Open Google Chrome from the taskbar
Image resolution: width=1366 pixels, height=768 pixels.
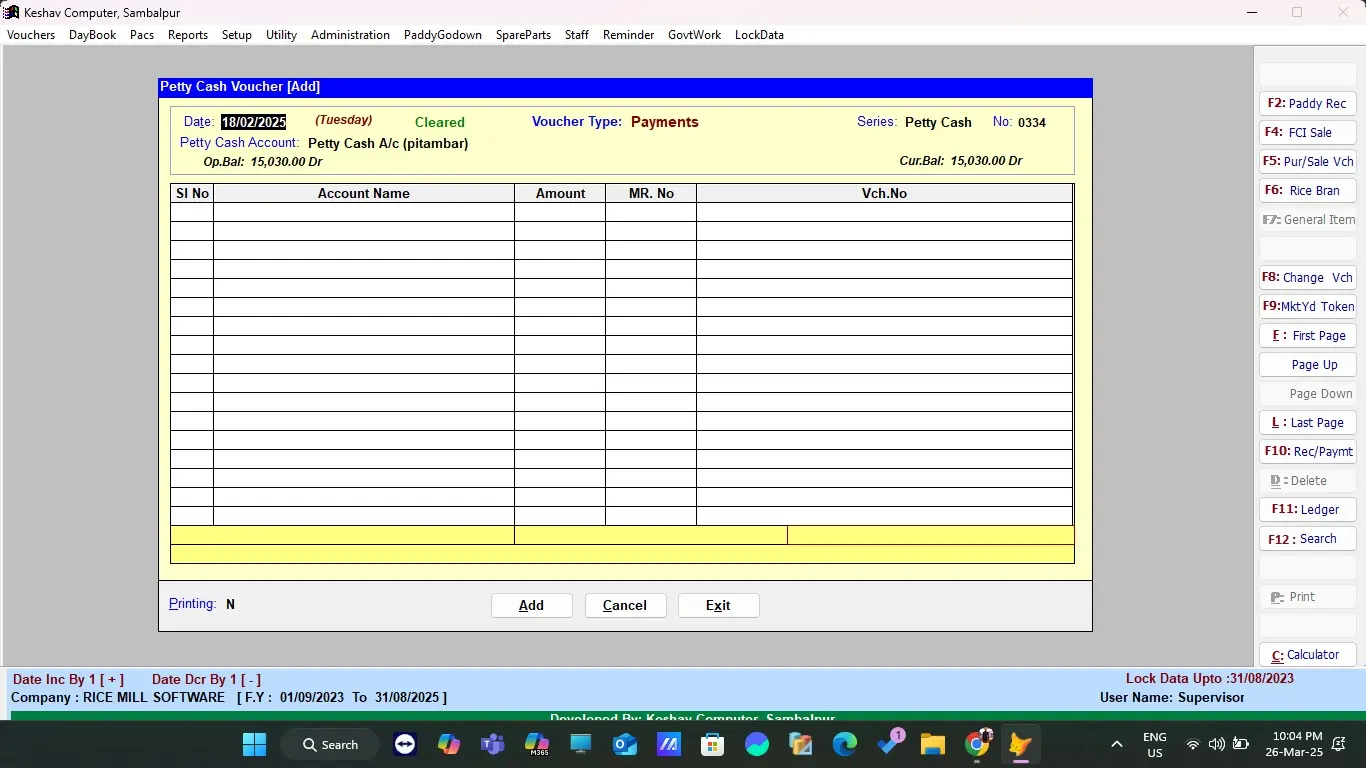pyautogui.click(x=977, y=745)
